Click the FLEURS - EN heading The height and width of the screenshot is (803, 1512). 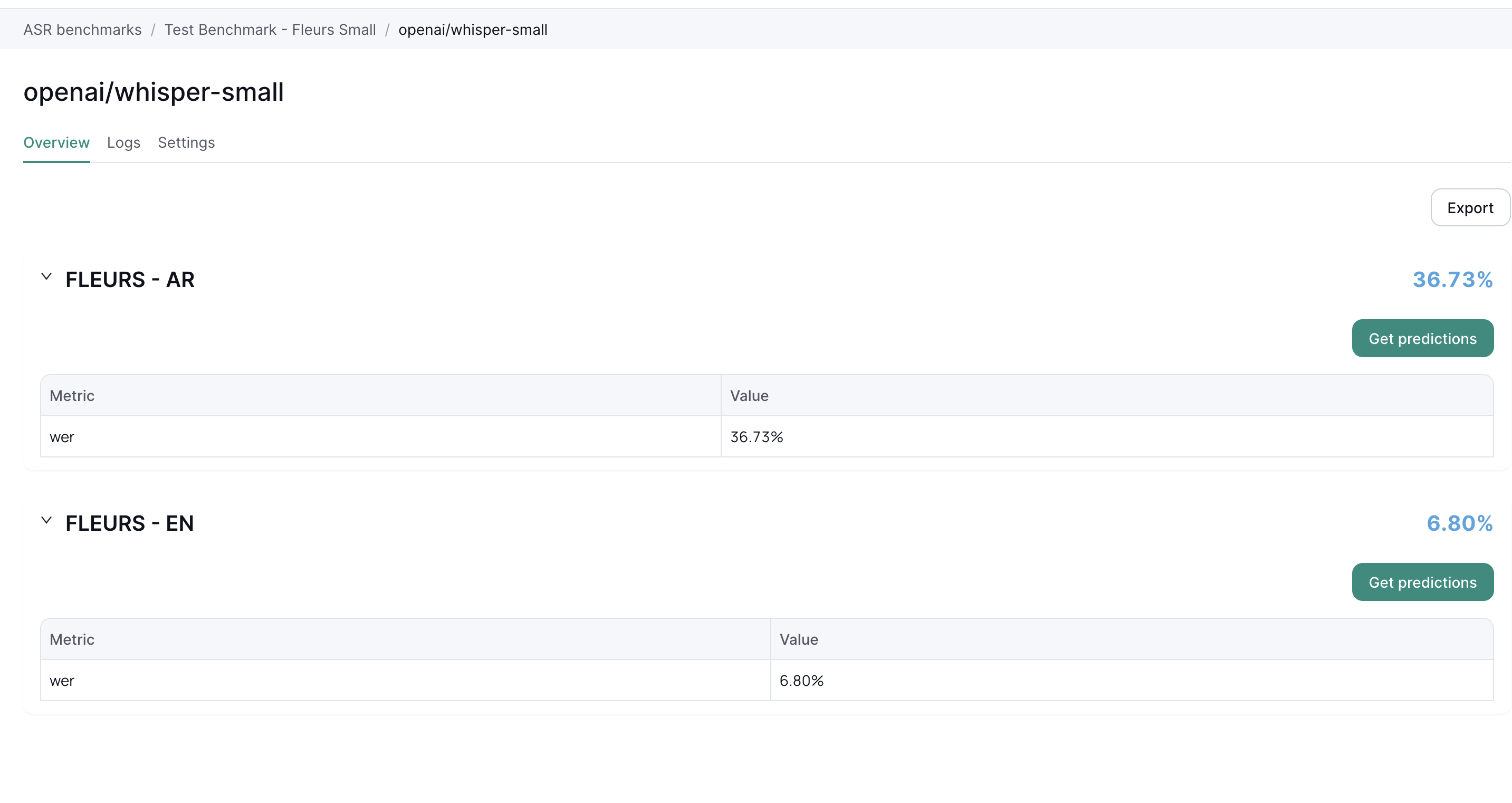(130, 523)
